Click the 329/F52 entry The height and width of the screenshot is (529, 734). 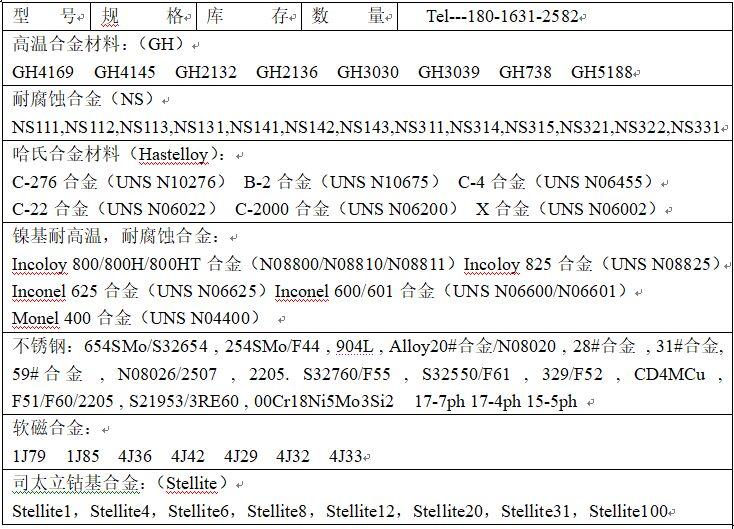[x=572, y=374]
